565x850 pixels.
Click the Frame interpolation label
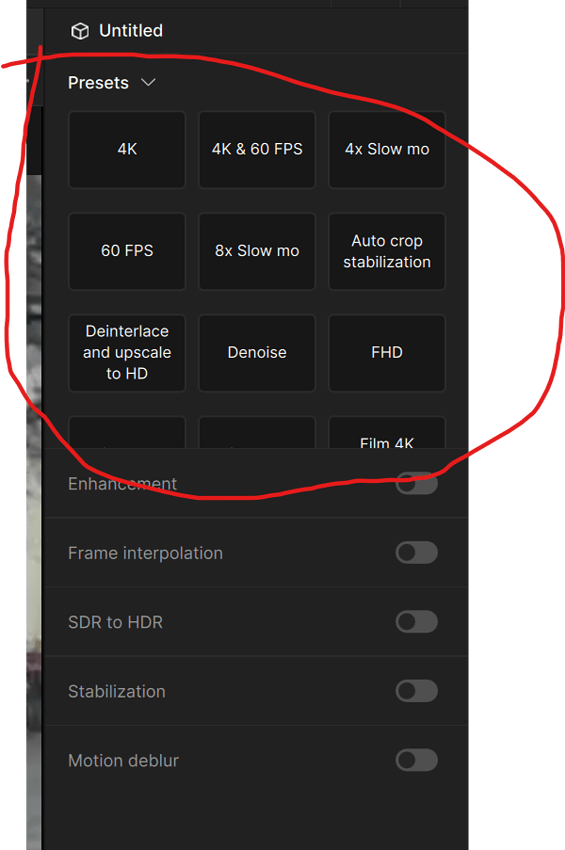(145, 553)
